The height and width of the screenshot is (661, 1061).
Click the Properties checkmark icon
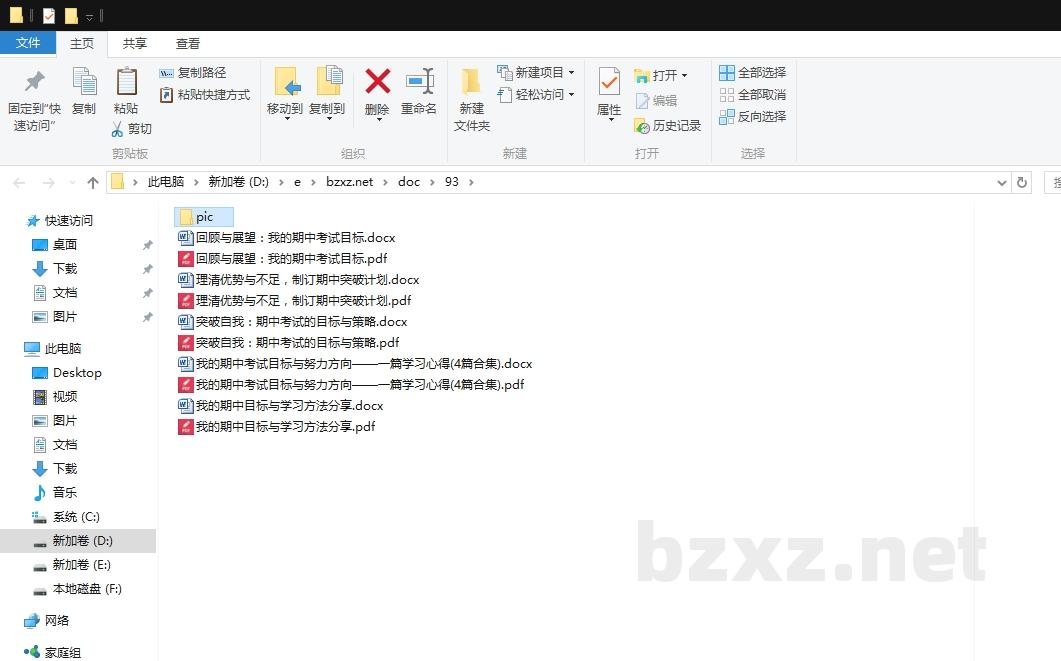[x=609, y=82]
